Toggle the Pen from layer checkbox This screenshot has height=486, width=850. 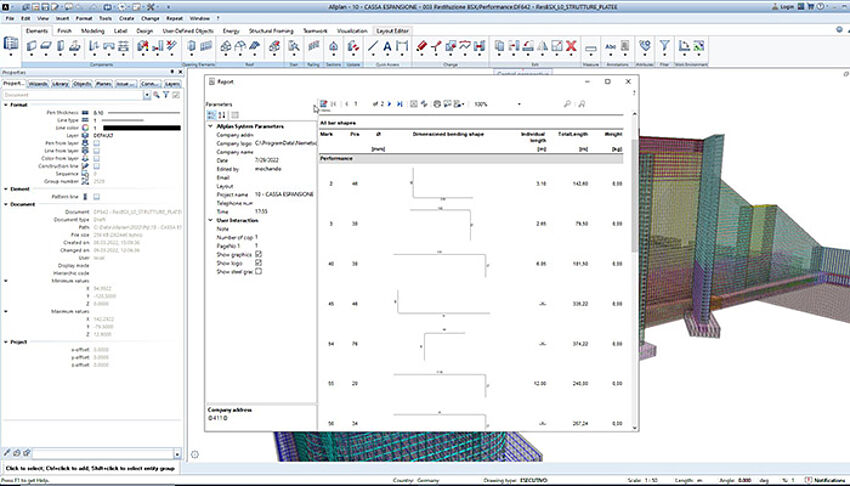click(96, 142)
